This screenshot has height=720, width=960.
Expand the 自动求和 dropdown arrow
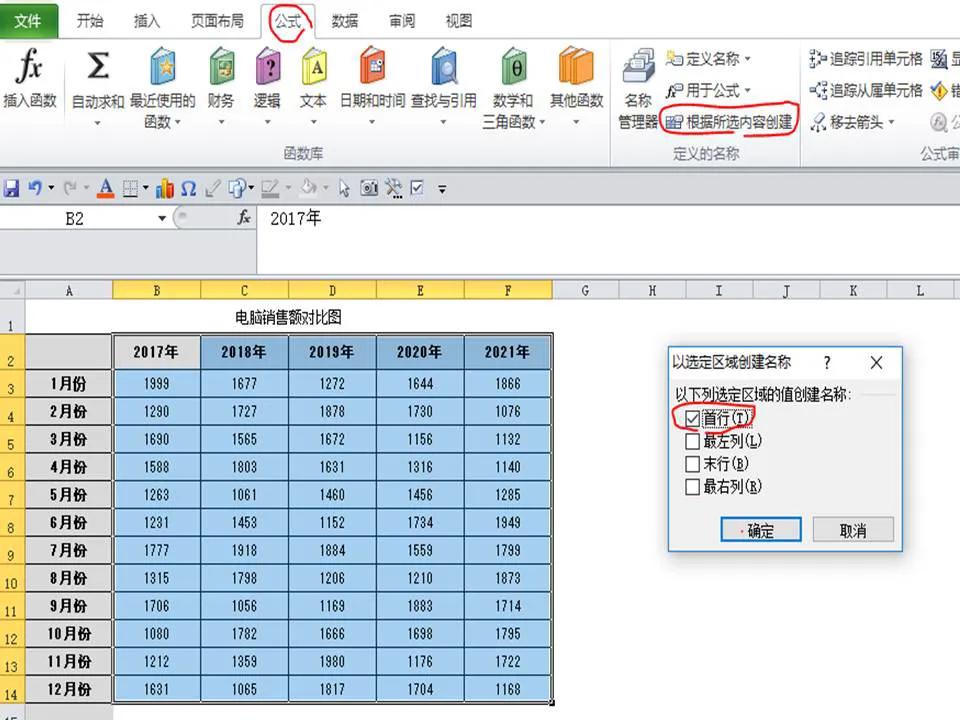pos(97,122)
